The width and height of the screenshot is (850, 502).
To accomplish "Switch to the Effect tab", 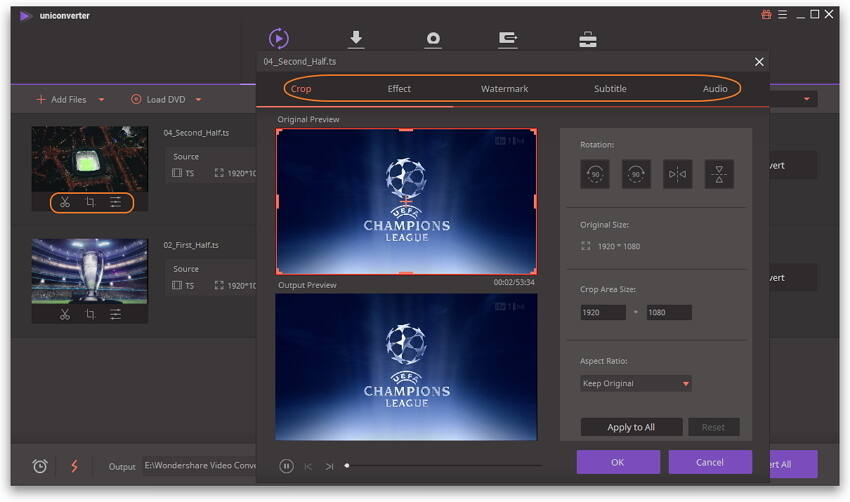I will point(399,88).
